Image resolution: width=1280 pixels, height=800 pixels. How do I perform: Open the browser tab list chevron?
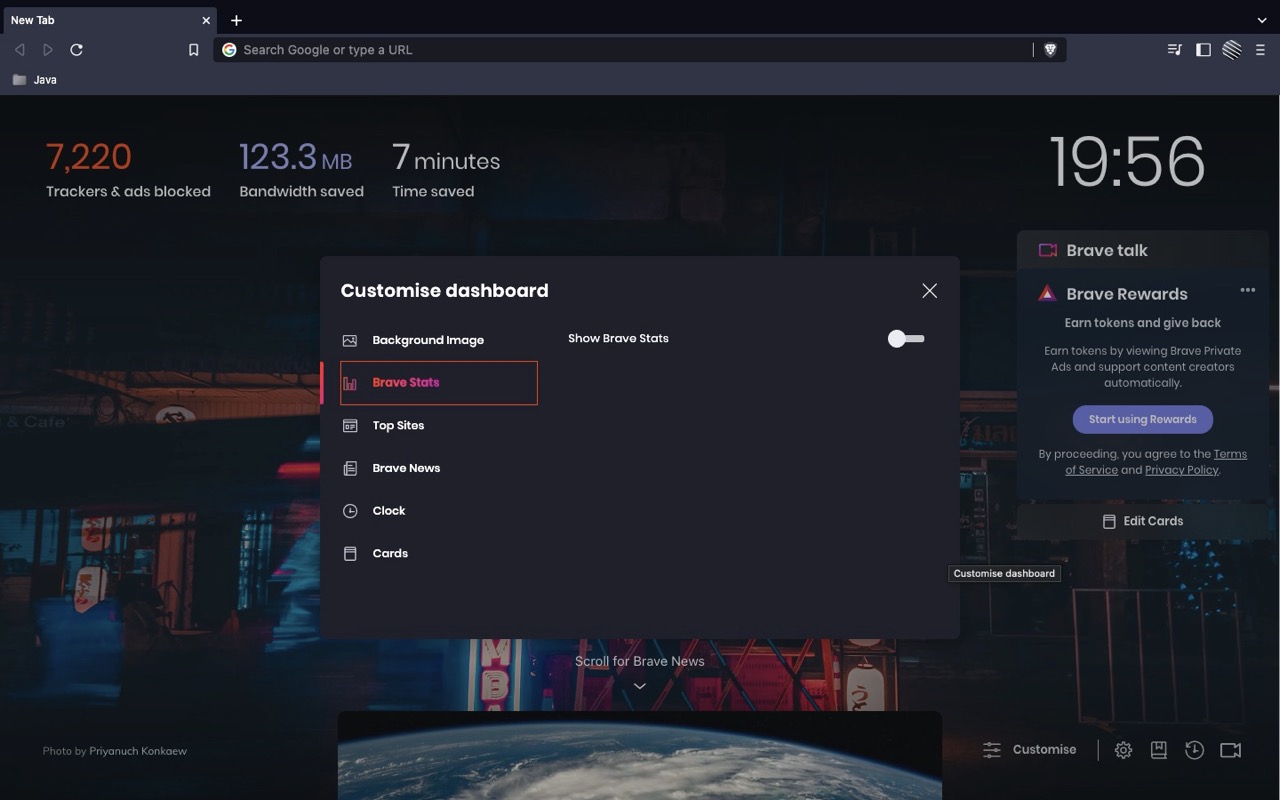coord(1262,20)
